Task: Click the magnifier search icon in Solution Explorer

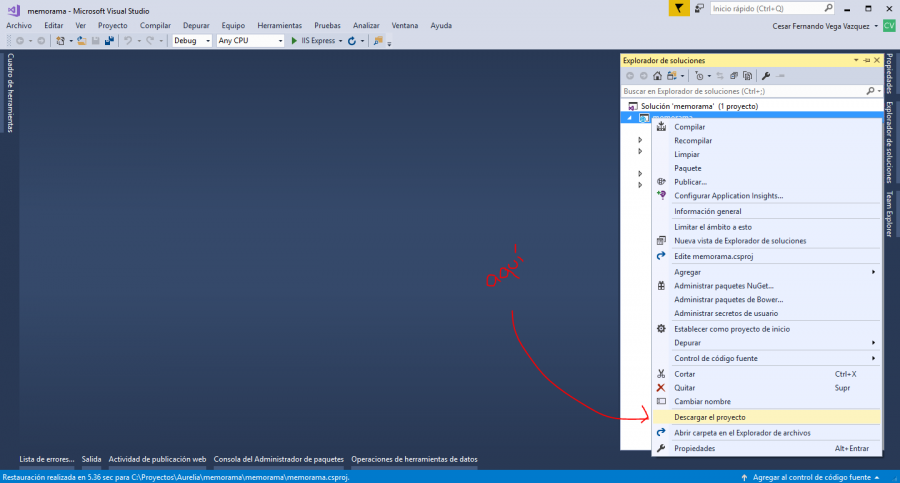Action: 870,91
